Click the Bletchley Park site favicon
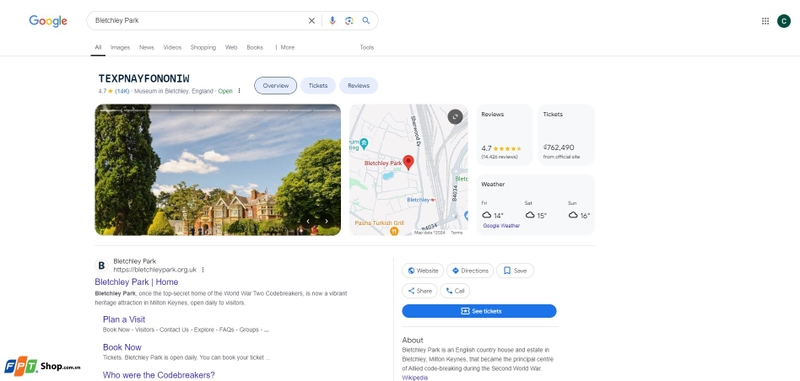Viewport: 800px width, 381px height. tap(102, 265)
